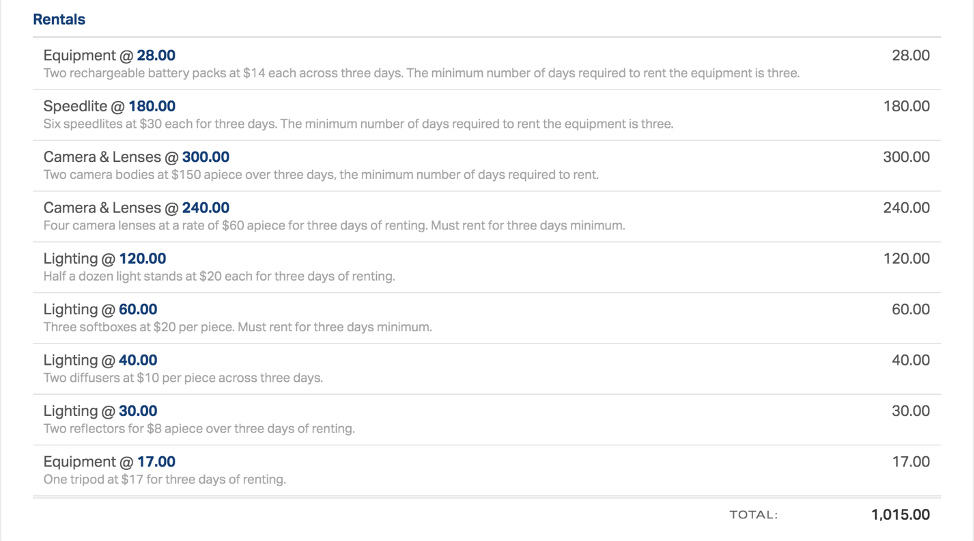The height and width of the screenshot is (541, 974).
Task: Click the half a dozen light stands description
Action: pos(219,276)
